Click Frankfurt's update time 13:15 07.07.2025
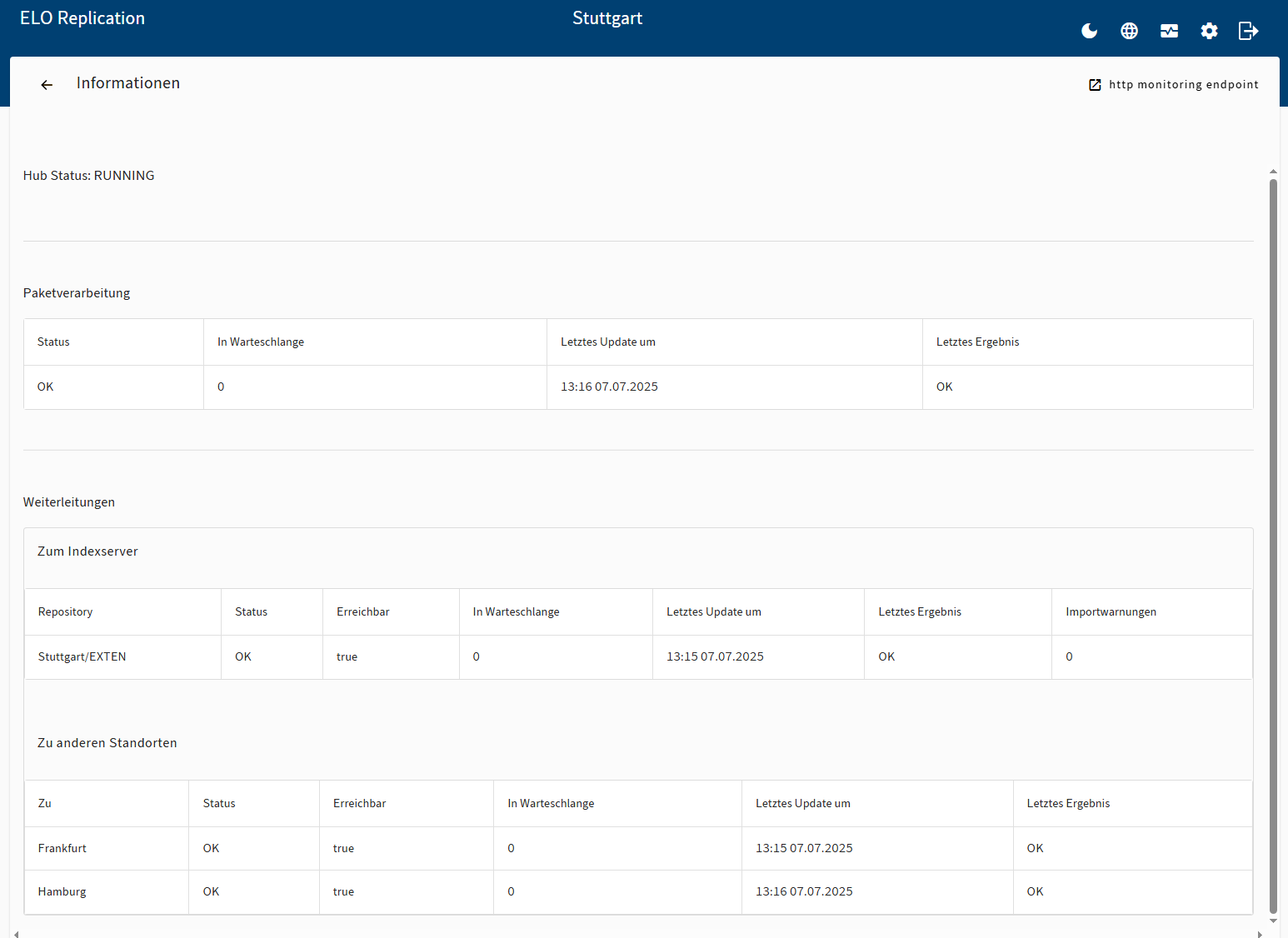Viewport: 1288px width, 938px height. point(804,848)
